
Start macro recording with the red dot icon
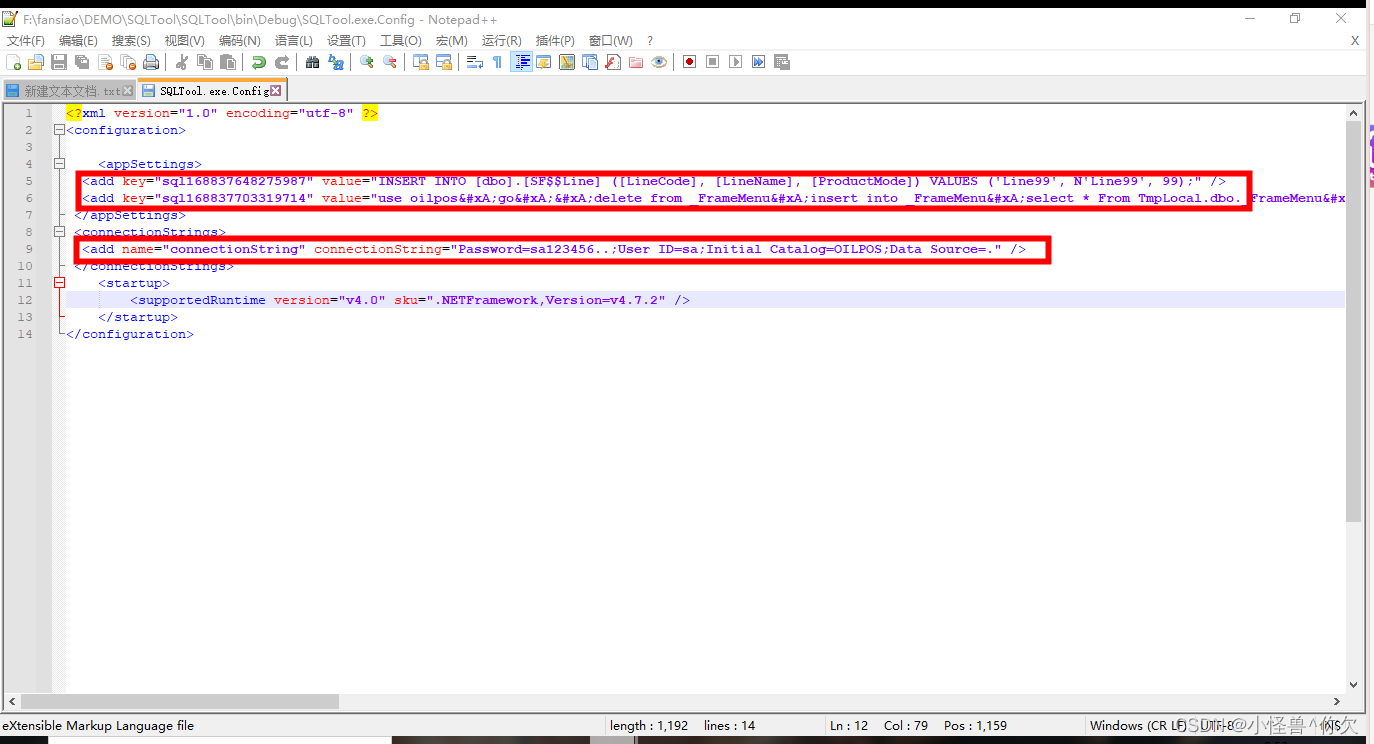pyautogui.click(x=689, y=61)
